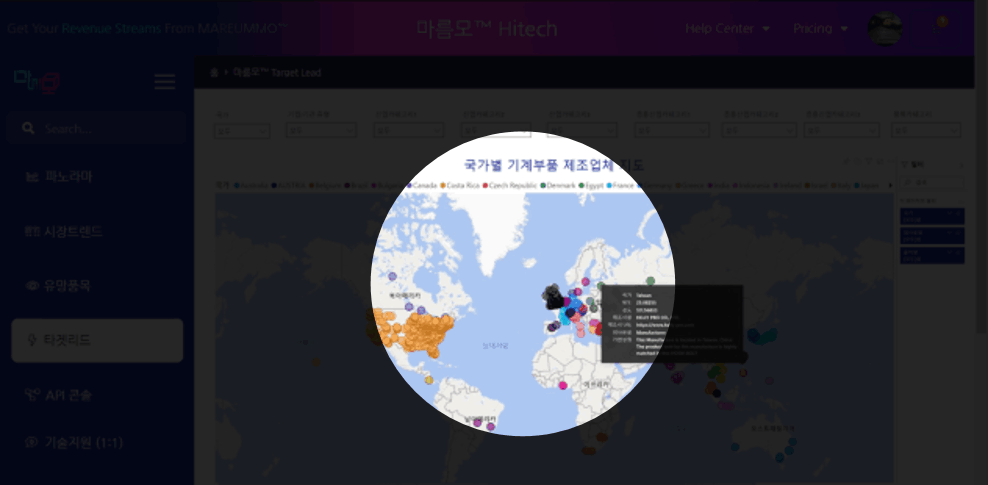Select 유망품목 in the sidebar

(68, 285)
